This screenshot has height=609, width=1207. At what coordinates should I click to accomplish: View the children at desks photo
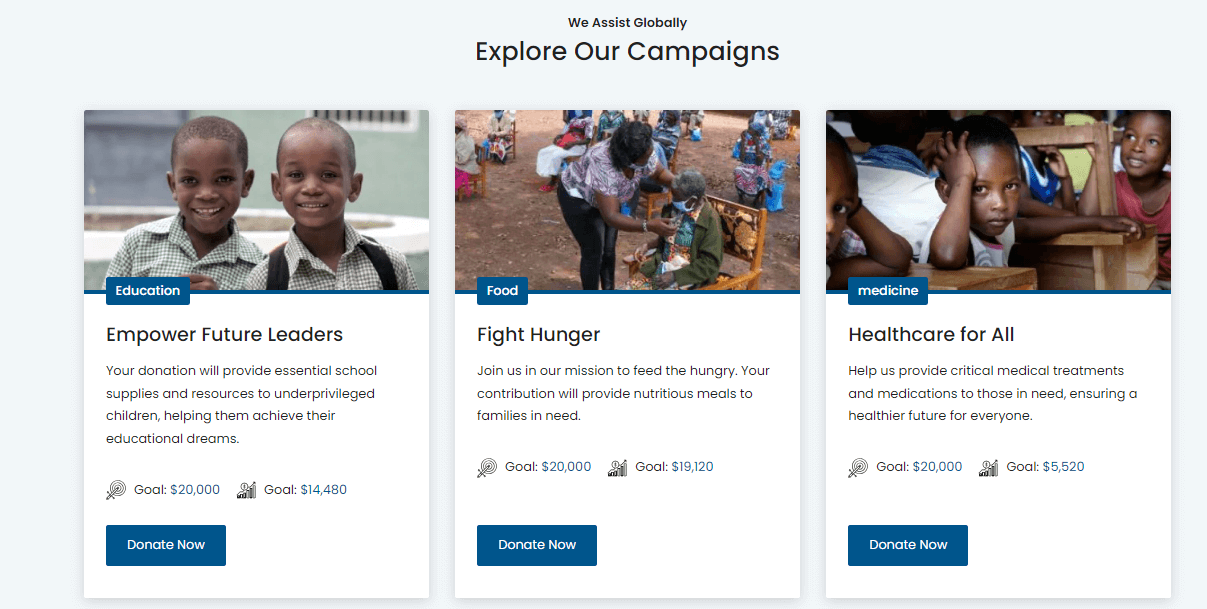coord(998,200)
